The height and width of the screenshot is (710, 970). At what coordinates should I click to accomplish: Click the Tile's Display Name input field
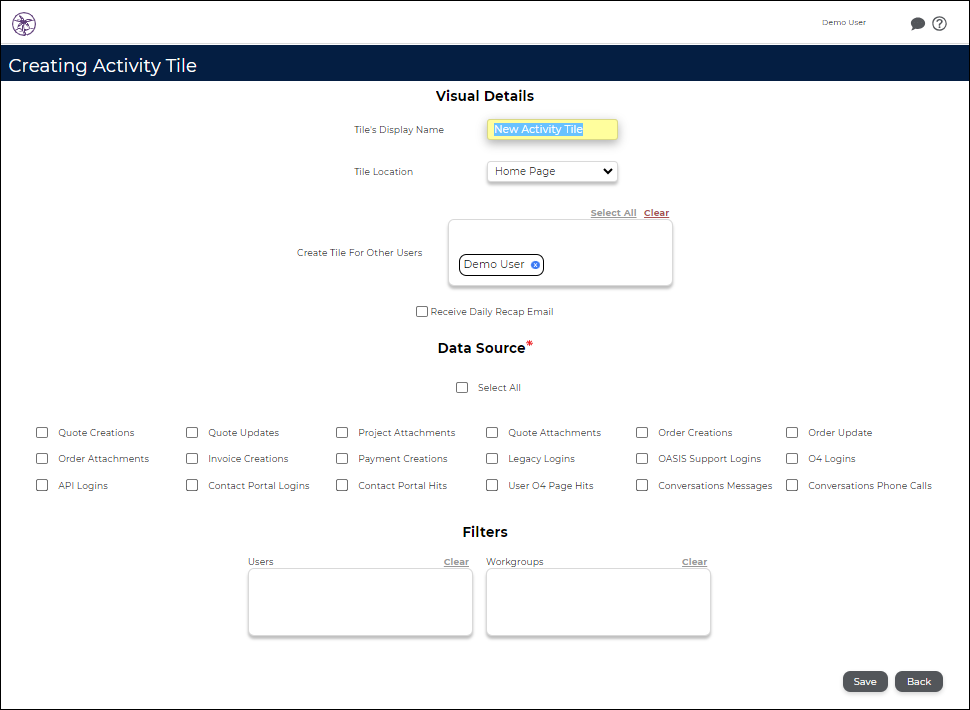[x=551, y=129]
